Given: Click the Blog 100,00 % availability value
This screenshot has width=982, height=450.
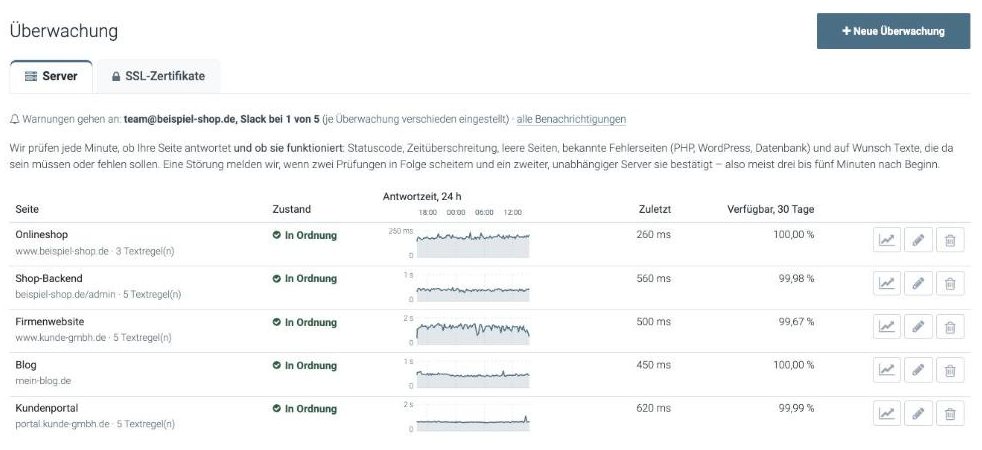Looking at the screenshot, I should click(x=794, y=365).
